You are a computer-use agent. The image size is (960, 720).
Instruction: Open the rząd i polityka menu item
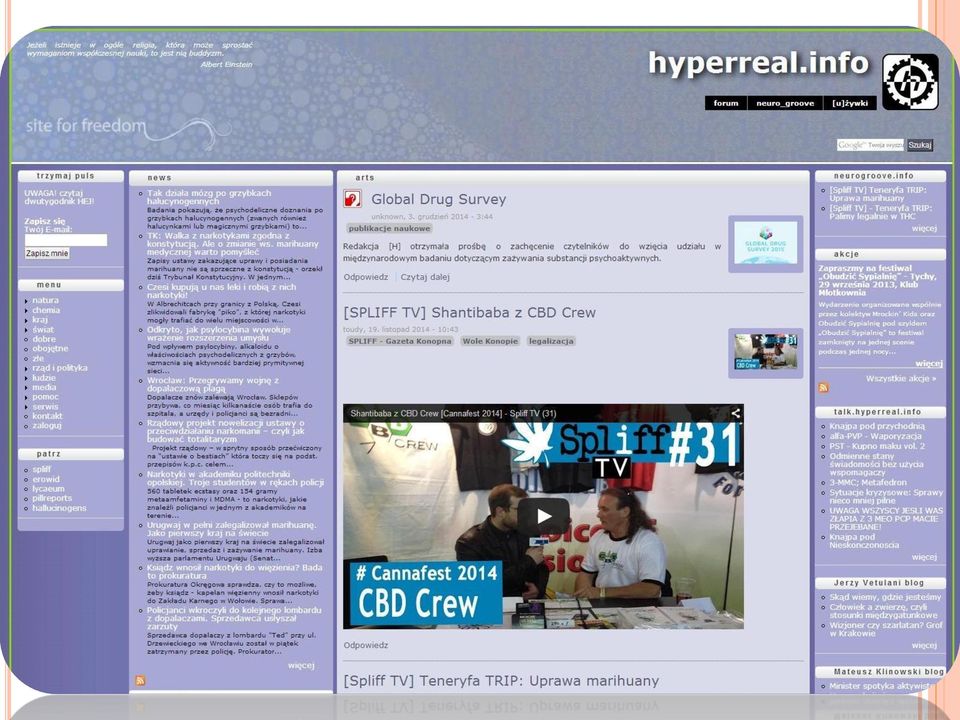(x=59, y=368)
